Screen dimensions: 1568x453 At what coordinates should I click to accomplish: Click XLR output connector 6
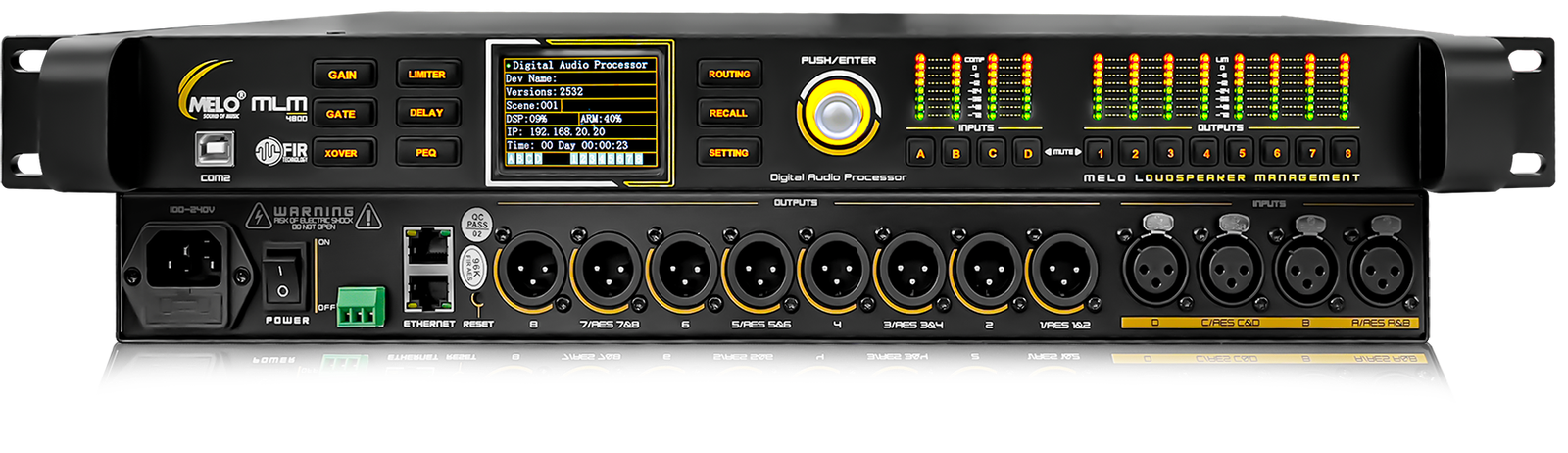pos(684,270)
